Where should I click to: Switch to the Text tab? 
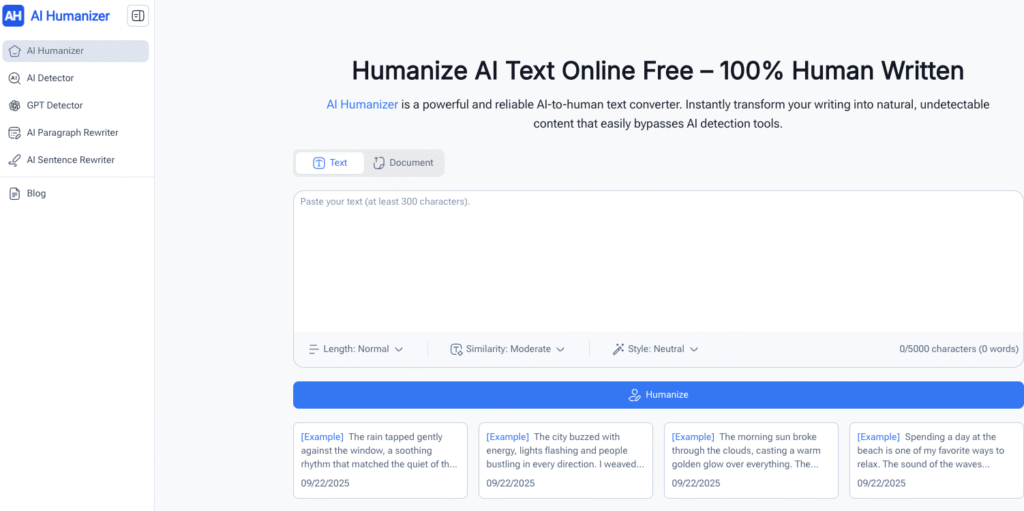click(330, 163)
